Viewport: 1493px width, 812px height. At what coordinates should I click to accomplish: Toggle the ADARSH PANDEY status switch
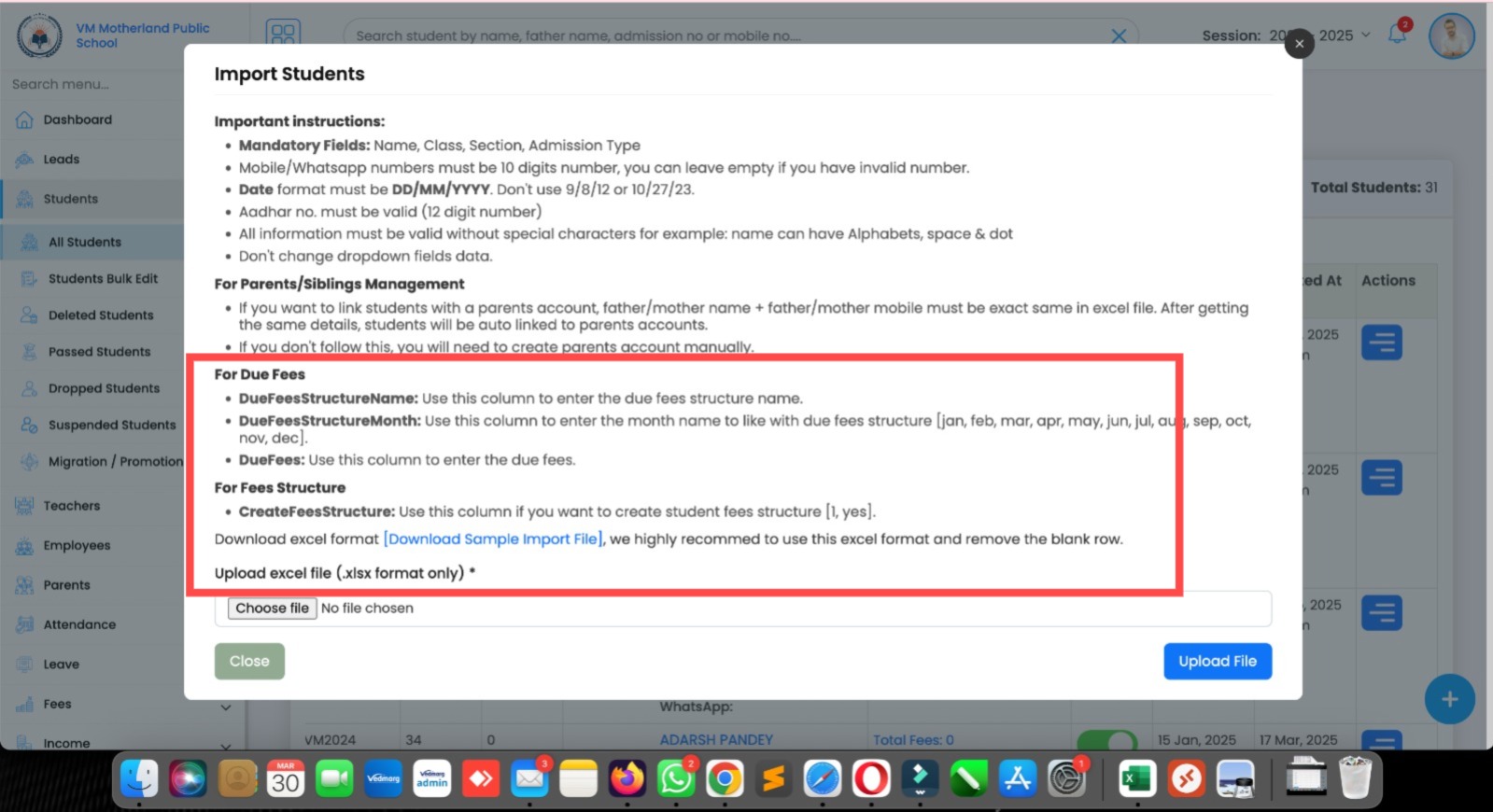[x=1107, y=740]
